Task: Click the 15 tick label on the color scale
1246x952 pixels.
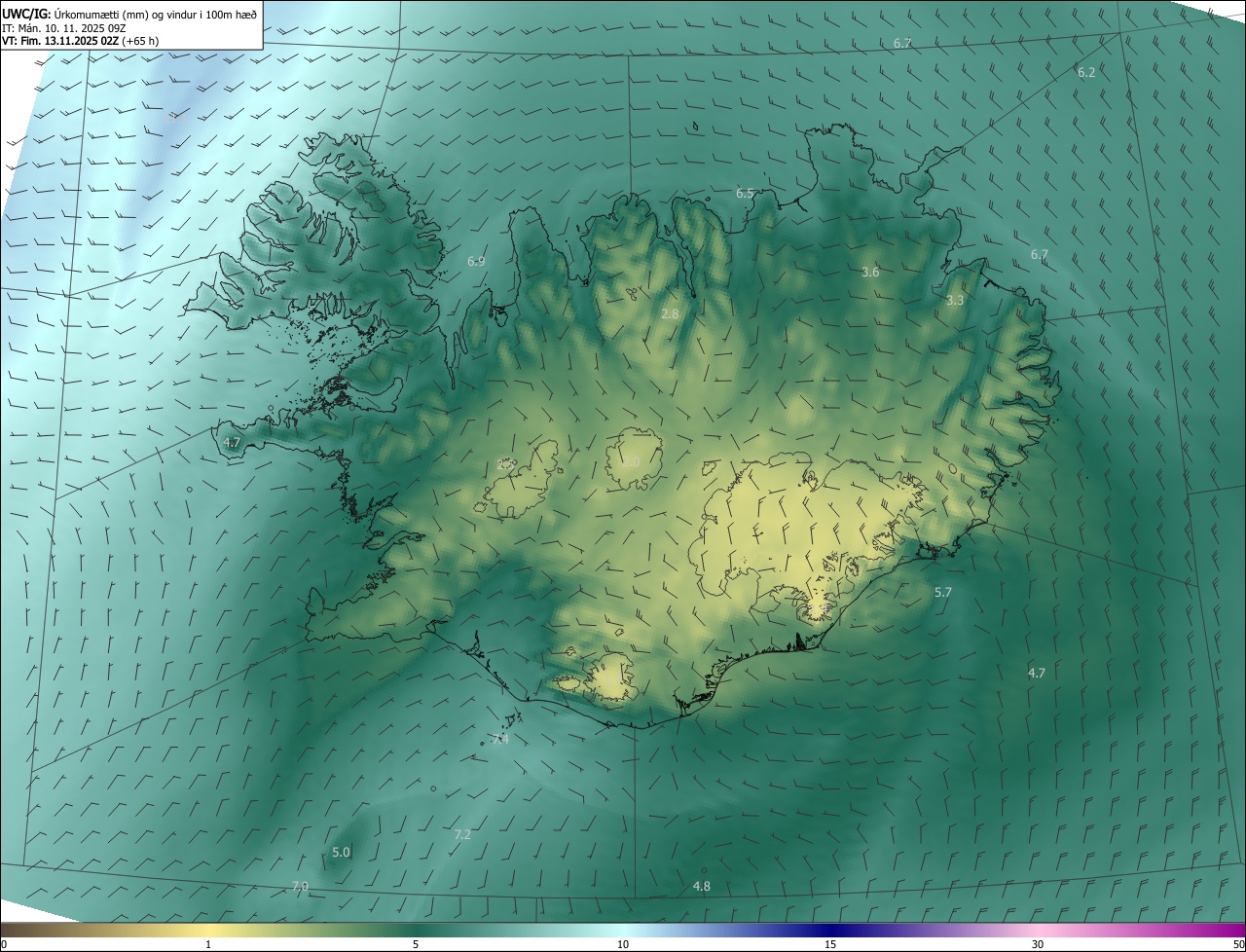Action: point(830,944)
